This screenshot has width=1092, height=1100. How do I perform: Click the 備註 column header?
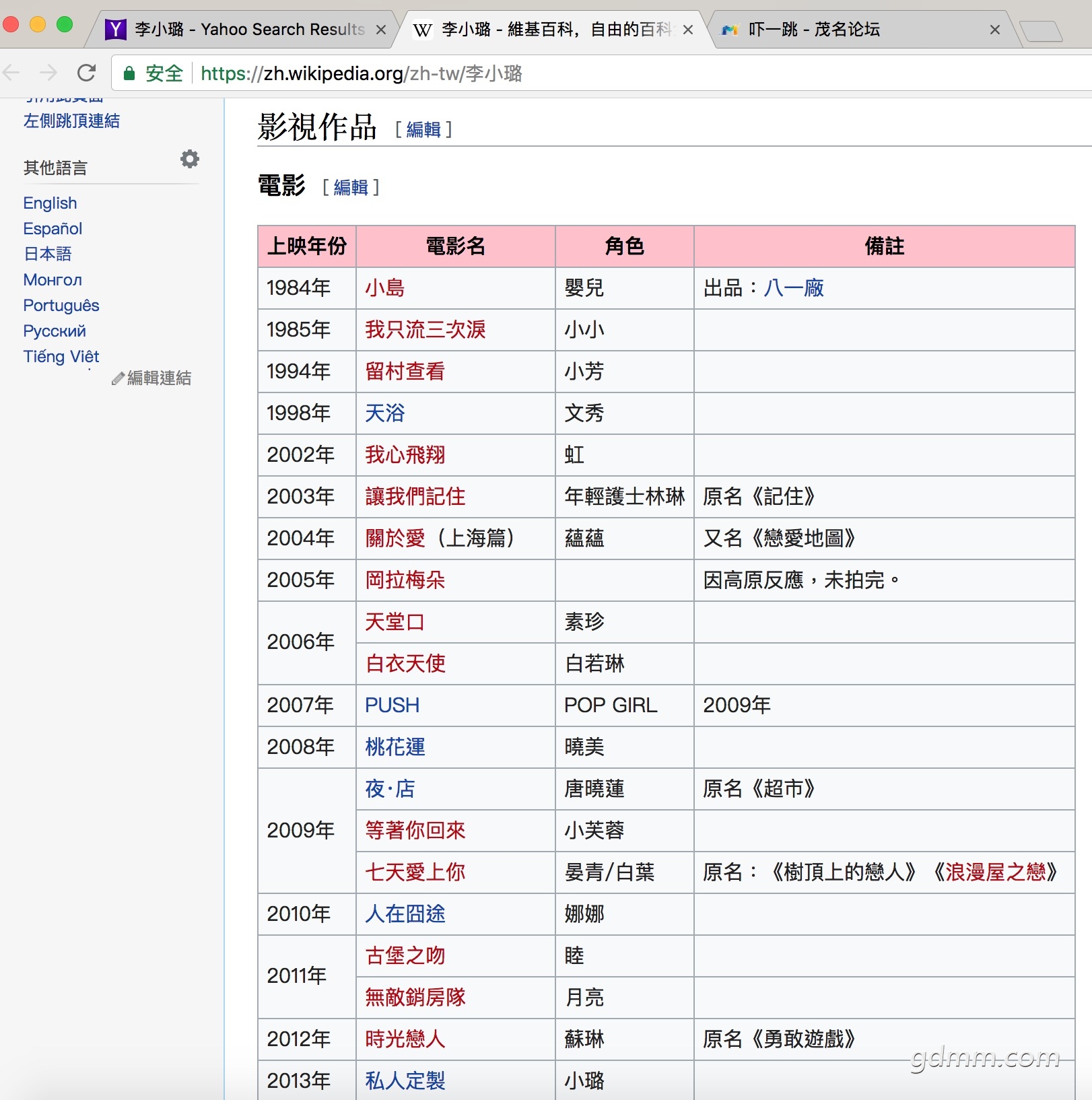point(885,246)
